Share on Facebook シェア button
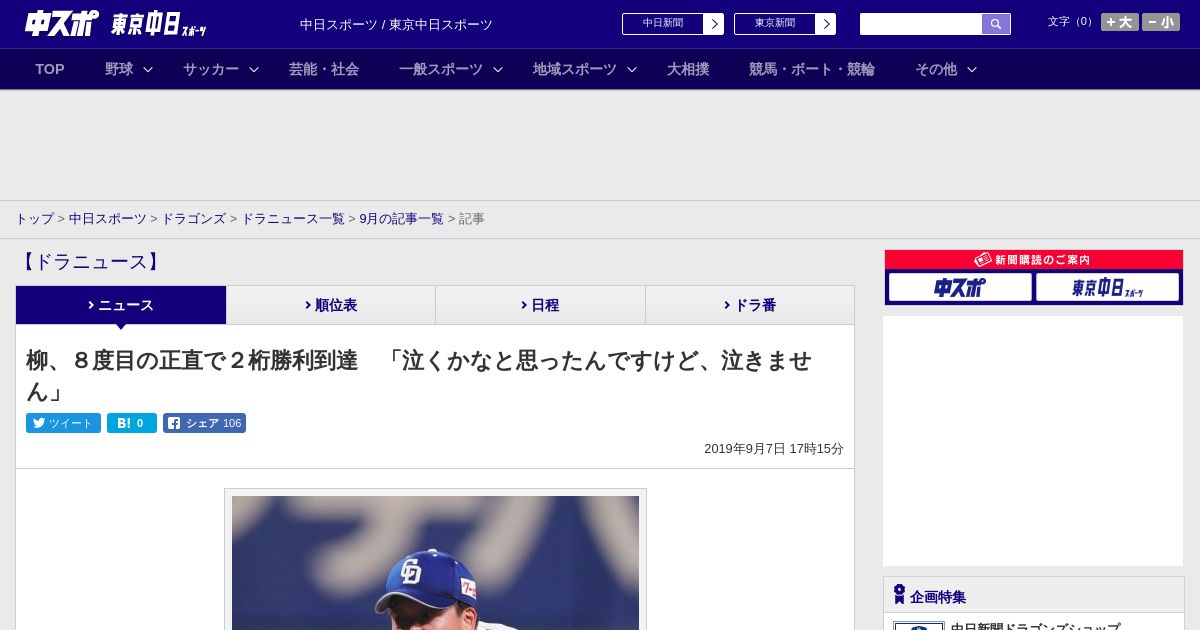Screen dimensions: 1200x630 tap(204, 423)
